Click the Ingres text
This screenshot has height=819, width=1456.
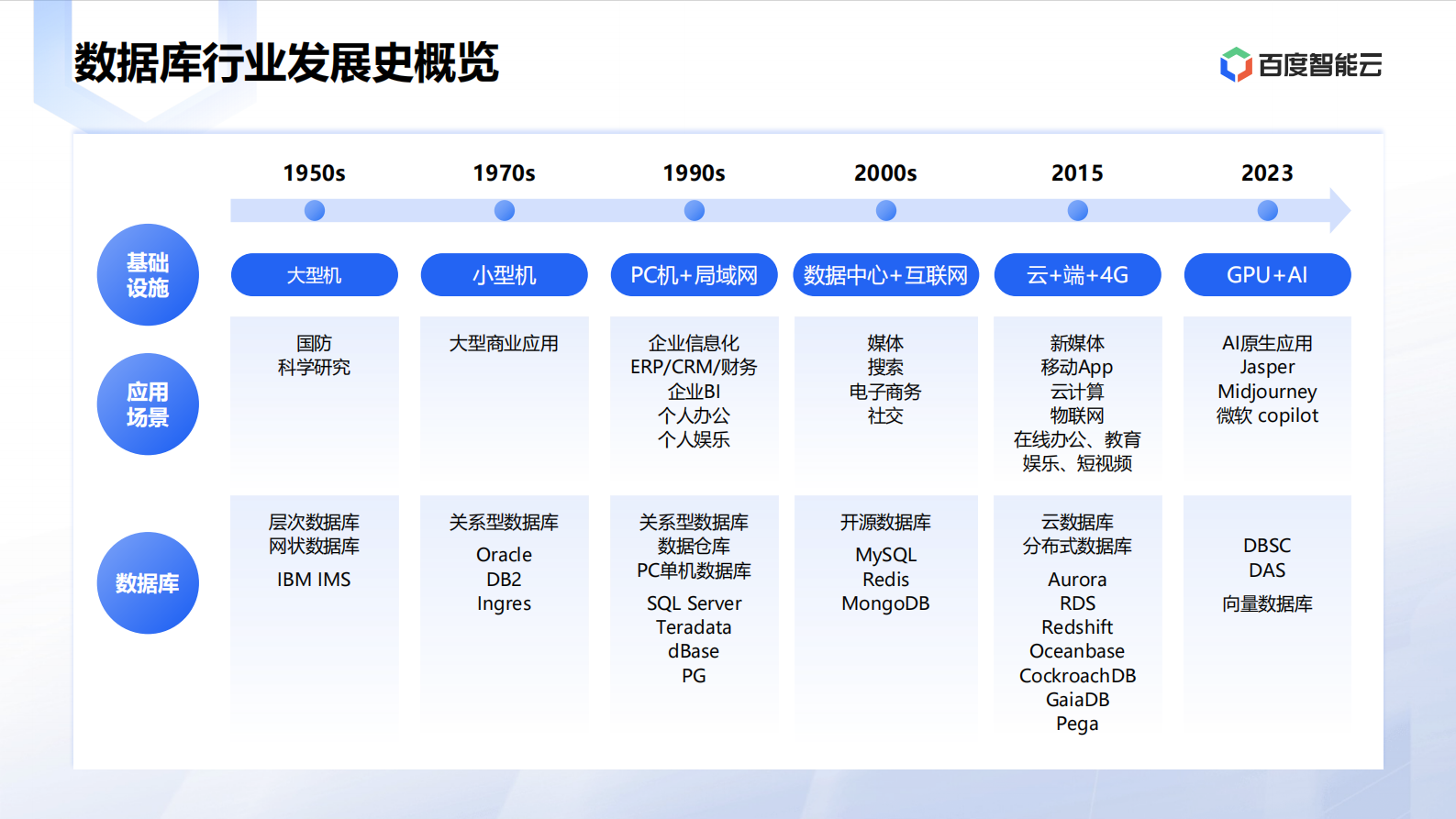coord(505,604)
